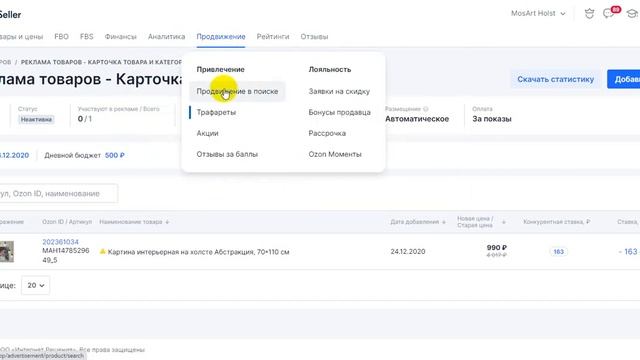Open Заявки на скидку menu item

point(339,91)
